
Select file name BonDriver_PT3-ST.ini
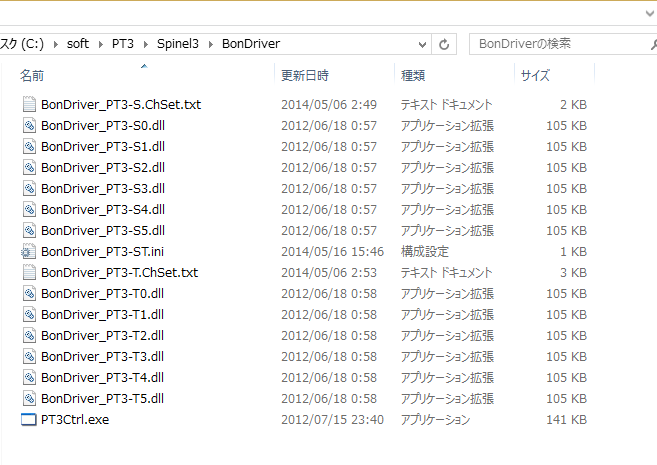103,251
